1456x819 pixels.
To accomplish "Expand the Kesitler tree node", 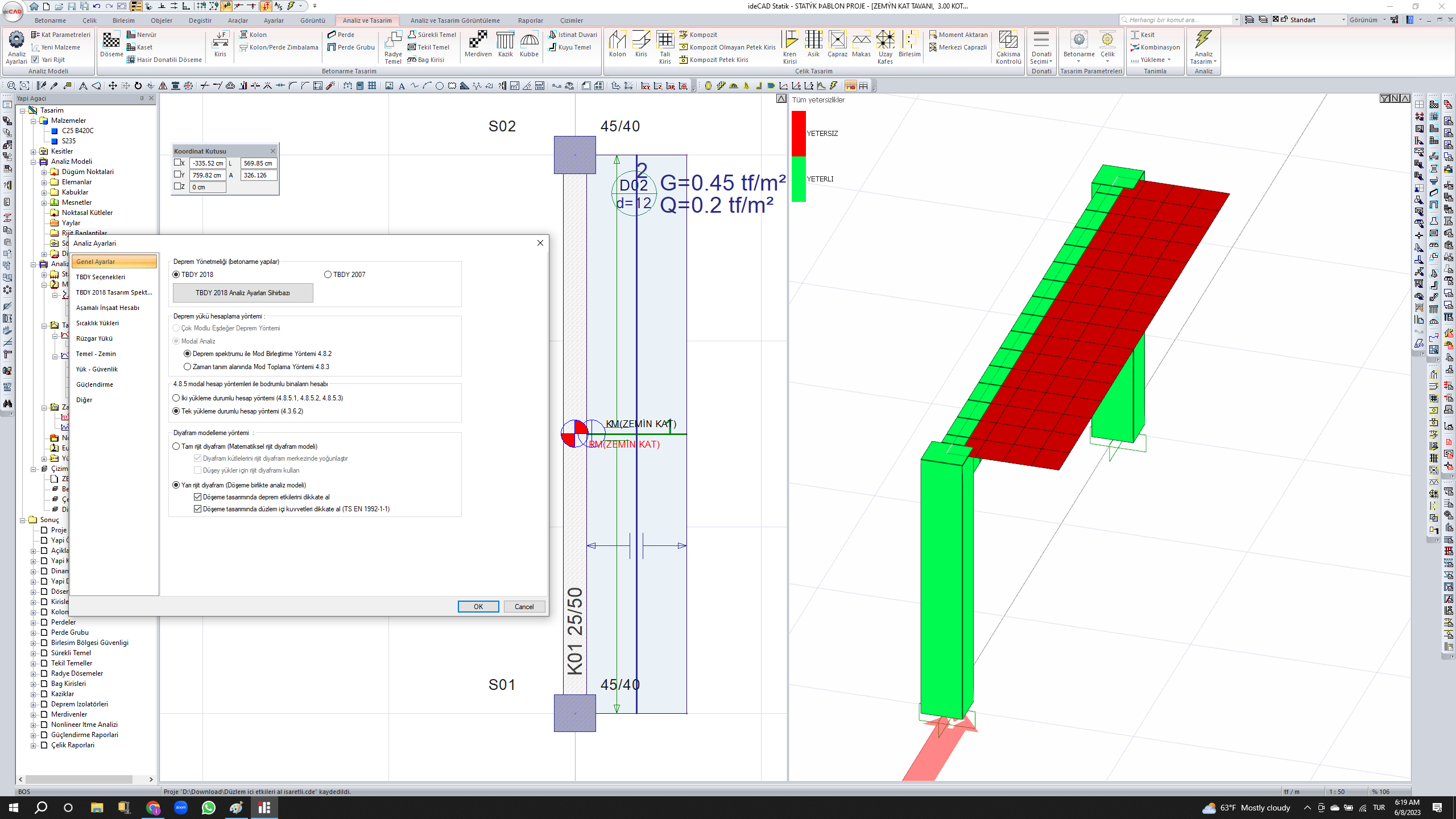I will [x=34, y=151].
